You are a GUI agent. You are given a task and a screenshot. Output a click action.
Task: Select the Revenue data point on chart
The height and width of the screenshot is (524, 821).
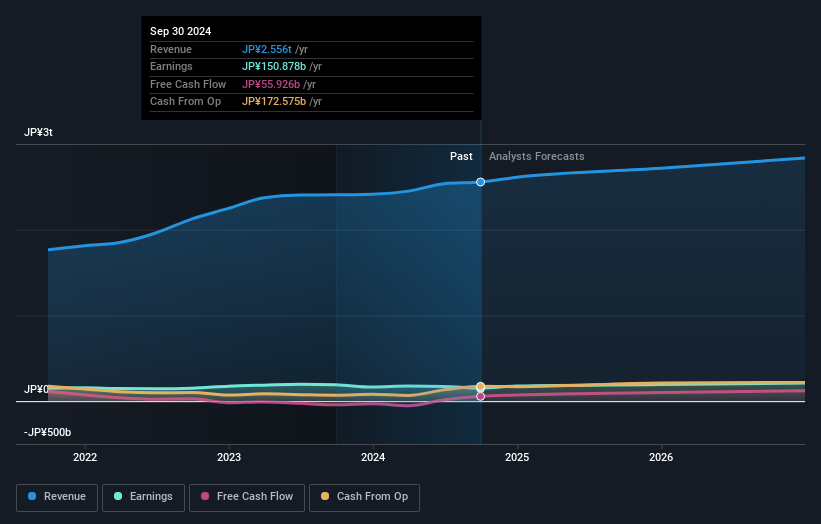coord(480,182)
